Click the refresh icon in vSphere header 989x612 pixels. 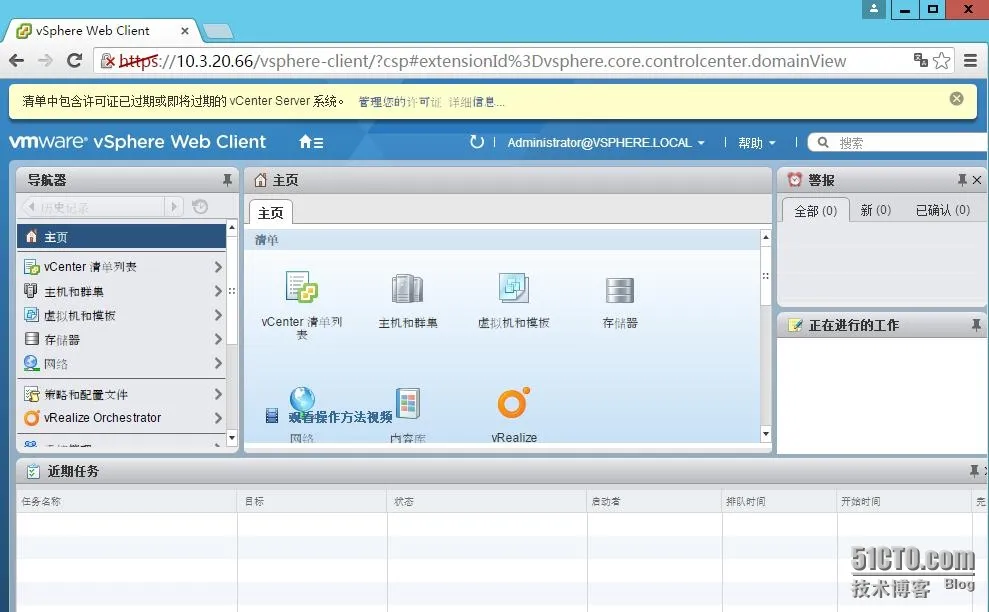(x=477, y=142)
